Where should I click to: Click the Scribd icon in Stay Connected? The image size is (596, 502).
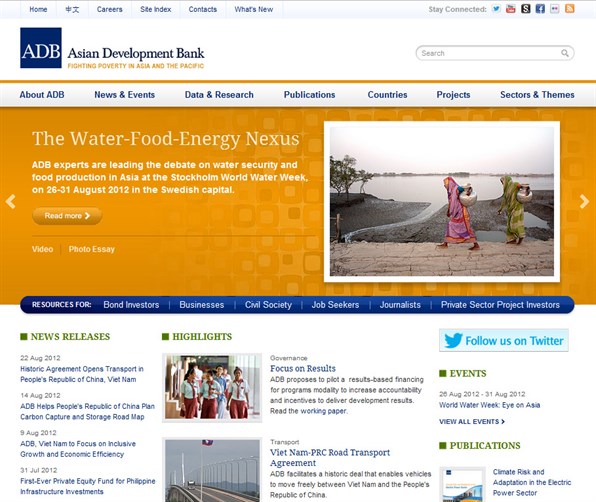coord(526,9)
